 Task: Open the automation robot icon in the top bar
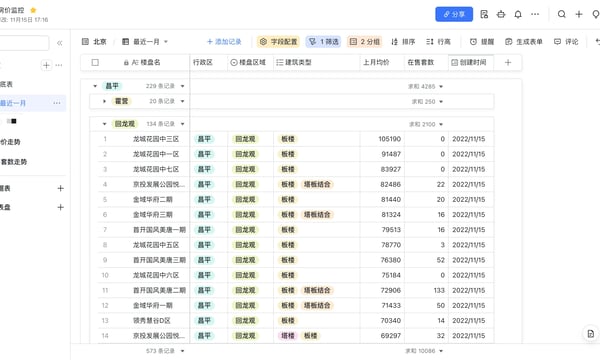(x=501, y=14)
